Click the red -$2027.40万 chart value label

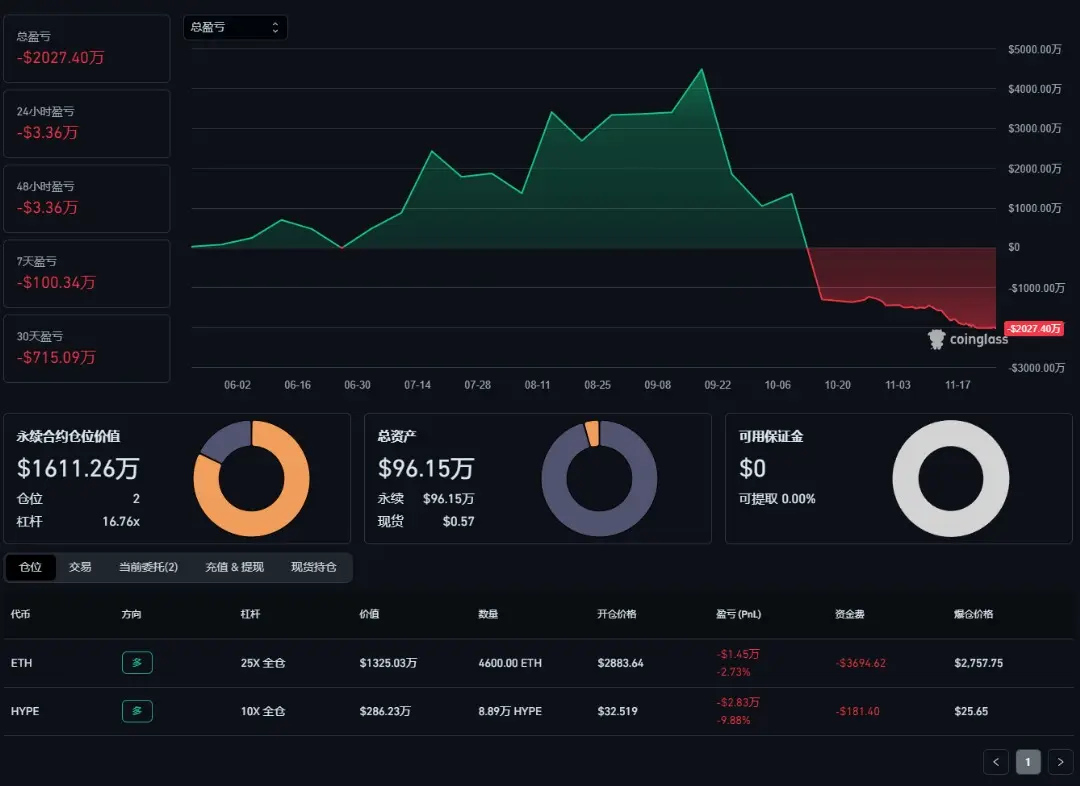pos(1034,329)
